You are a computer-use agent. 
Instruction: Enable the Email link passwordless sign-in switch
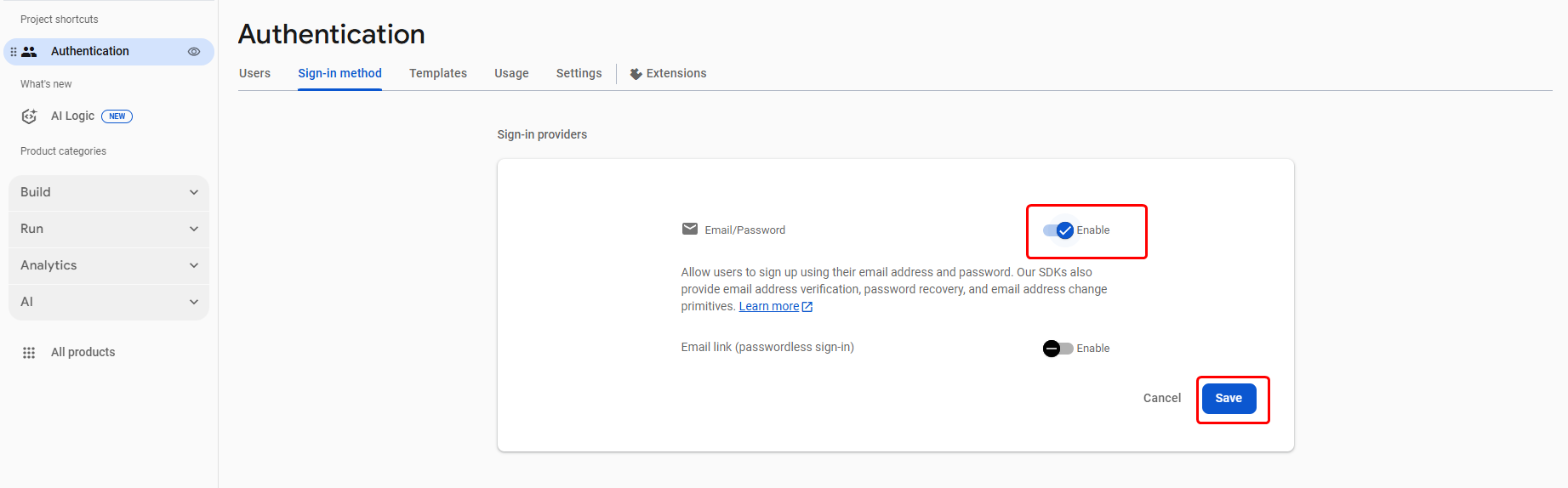(1058, 349)
